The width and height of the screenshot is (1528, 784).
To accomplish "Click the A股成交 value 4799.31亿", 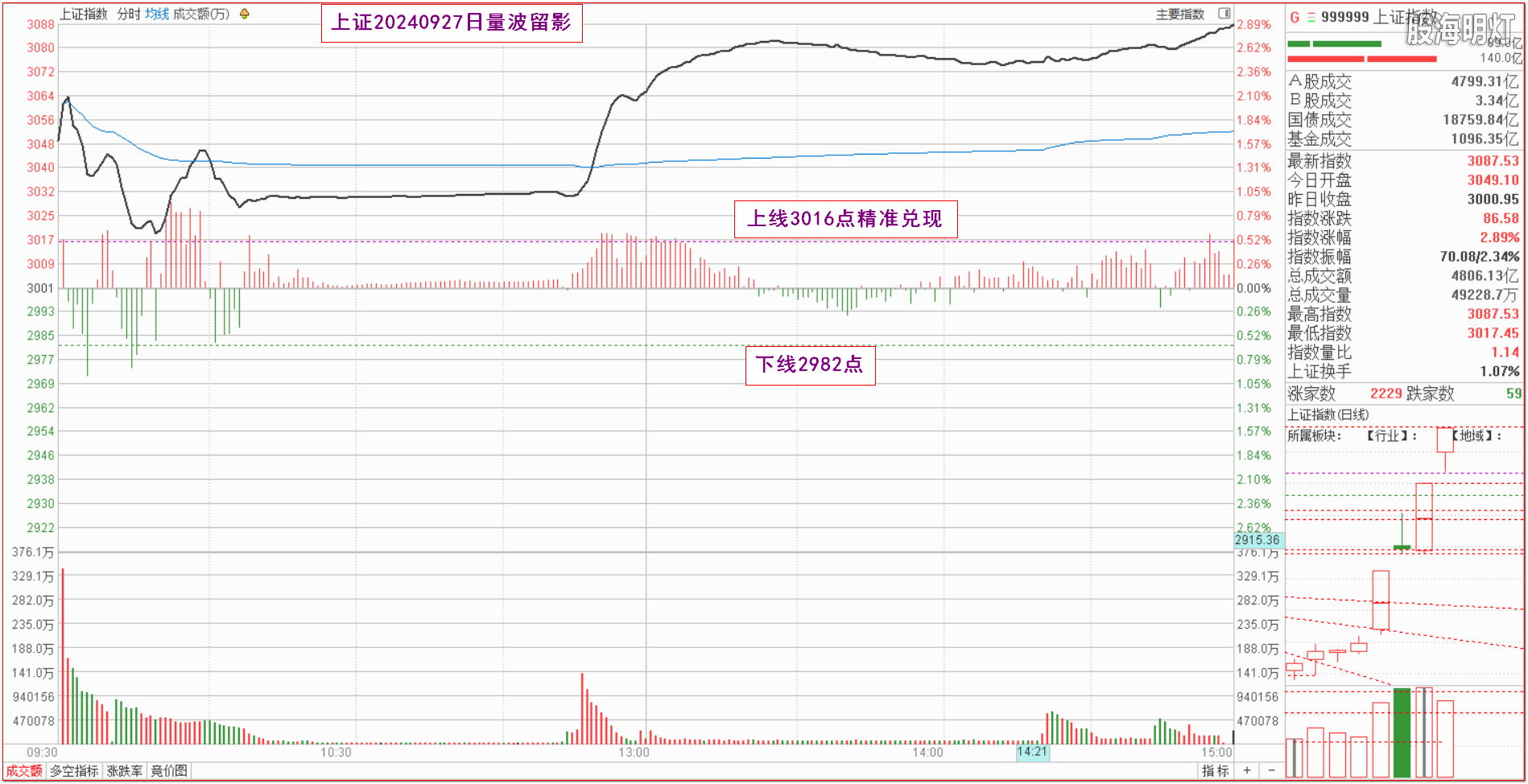I will (x=1485, y=81).
